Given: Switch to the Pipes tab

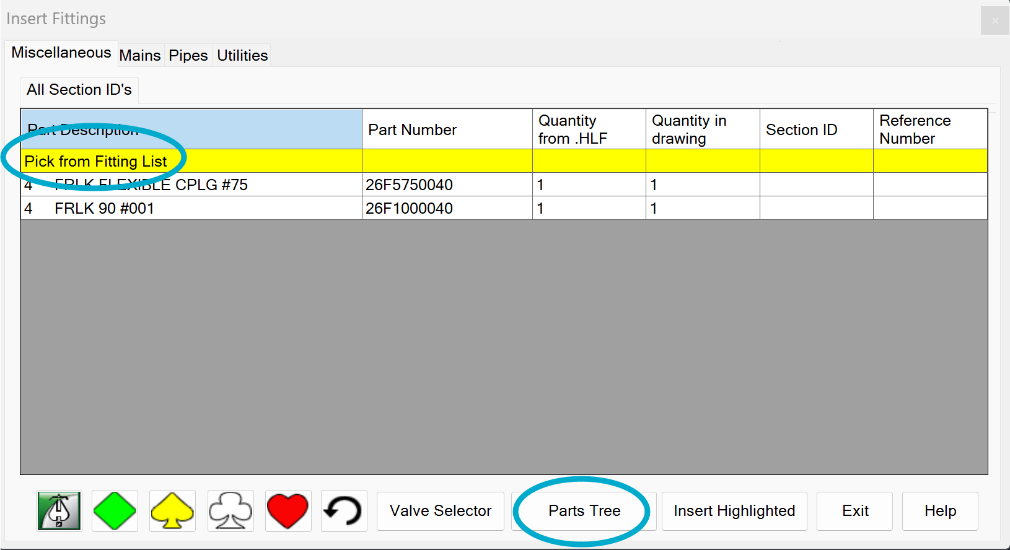Looking at the screenshot, I should coord(188,55).
